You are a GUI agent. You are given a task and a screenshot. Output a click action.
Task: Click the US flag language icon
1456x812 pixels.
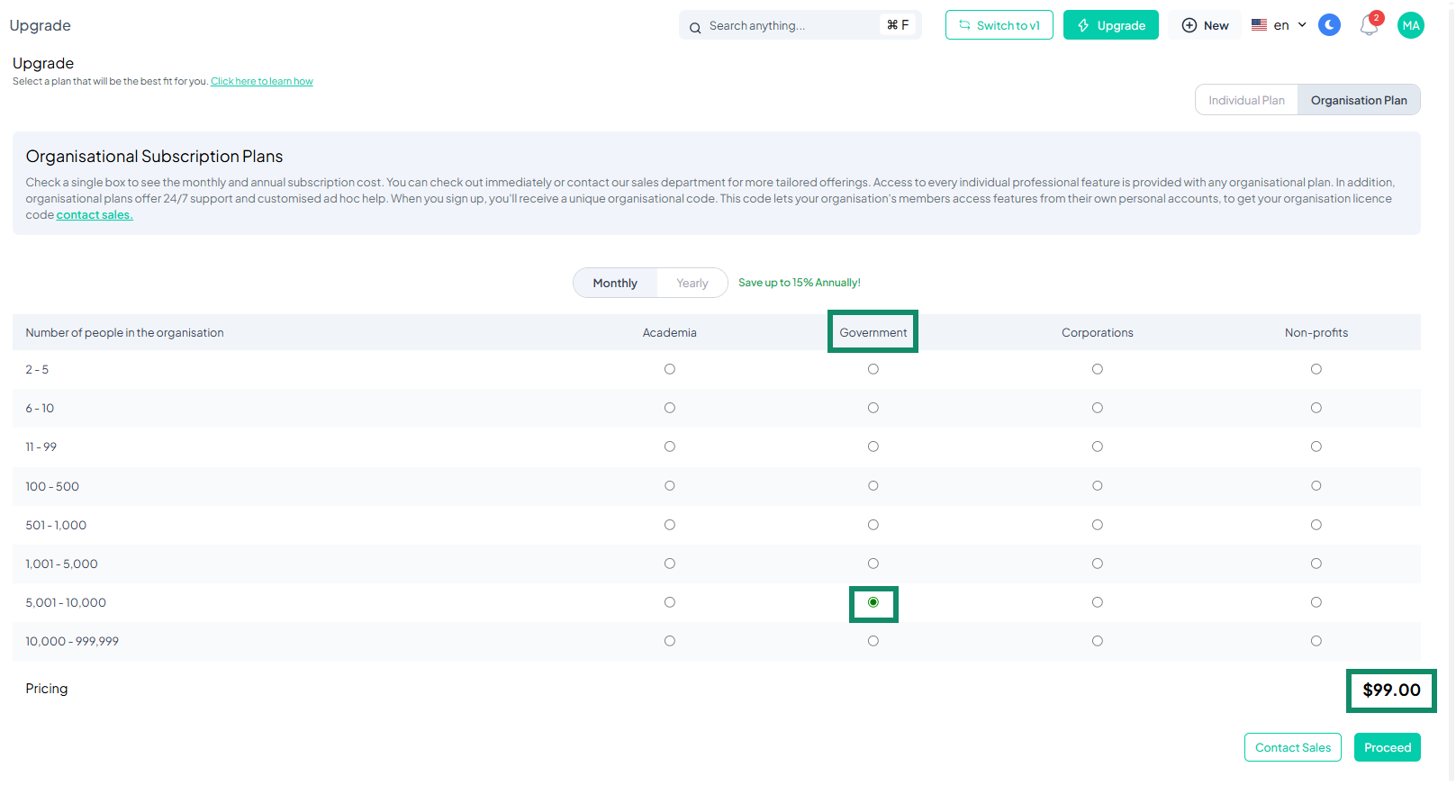[1259, 25]
